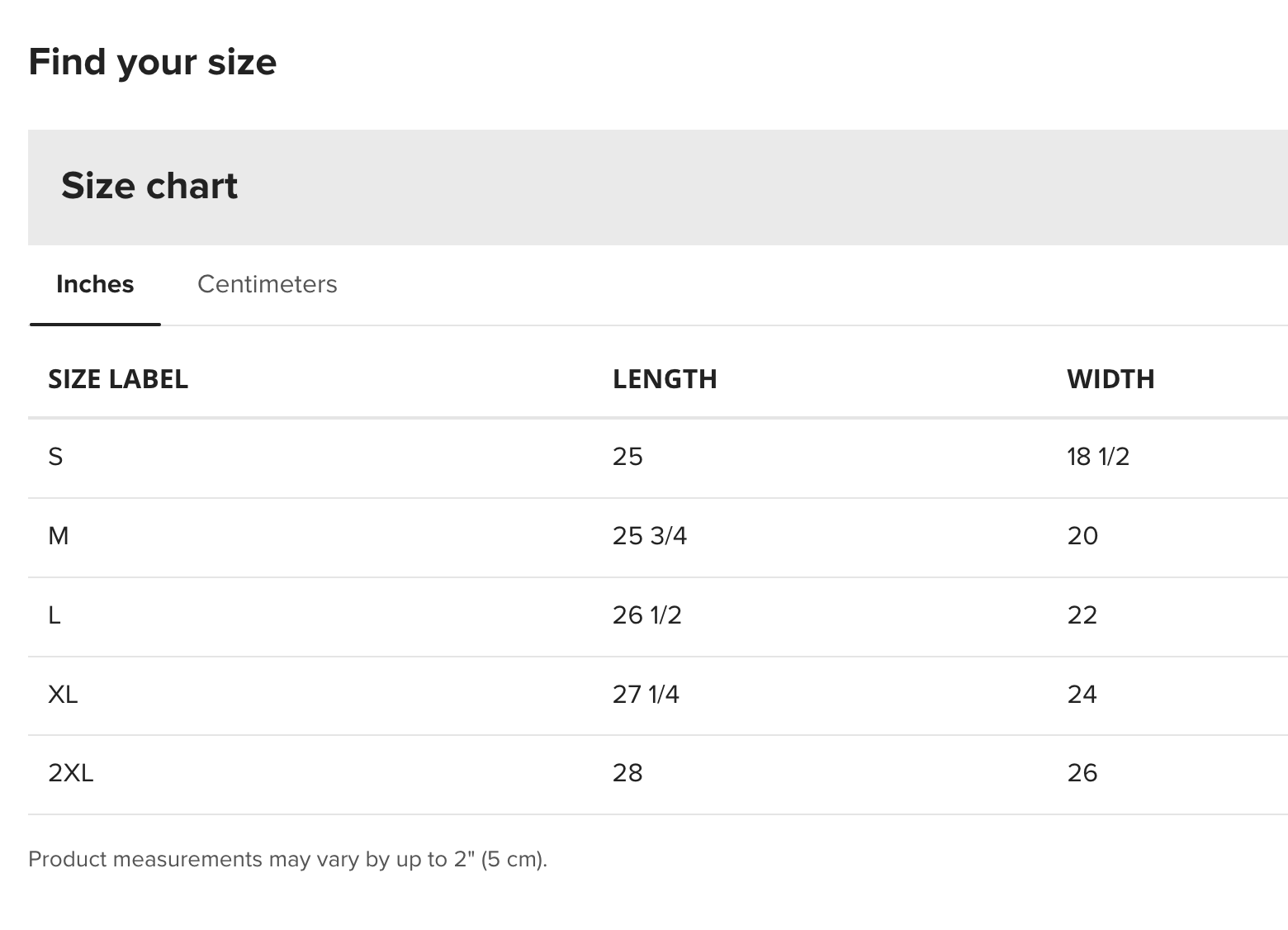The image size is (1288, 930).
Task: Select the M size row label
Action: point(59,536)
